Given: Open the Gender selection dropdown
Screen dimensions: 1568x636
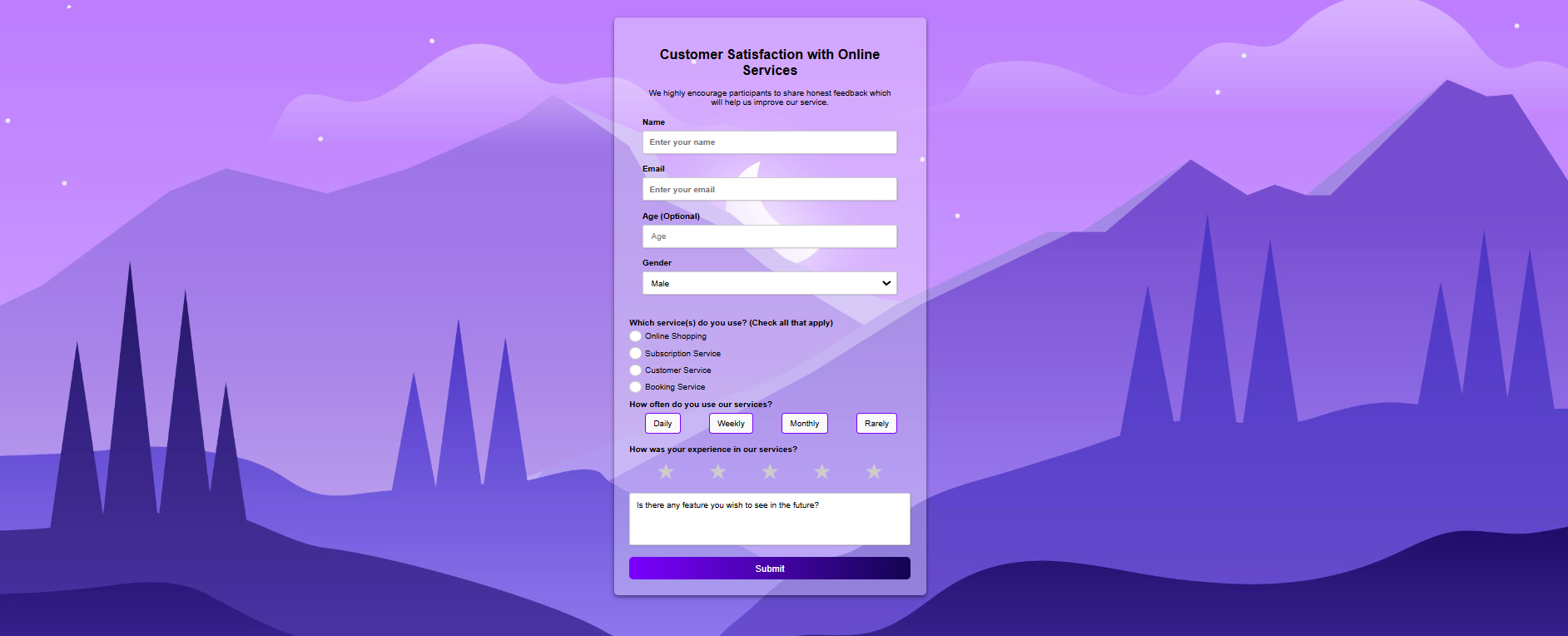Looking at the screenshot, I should click(x=769, y=283).
